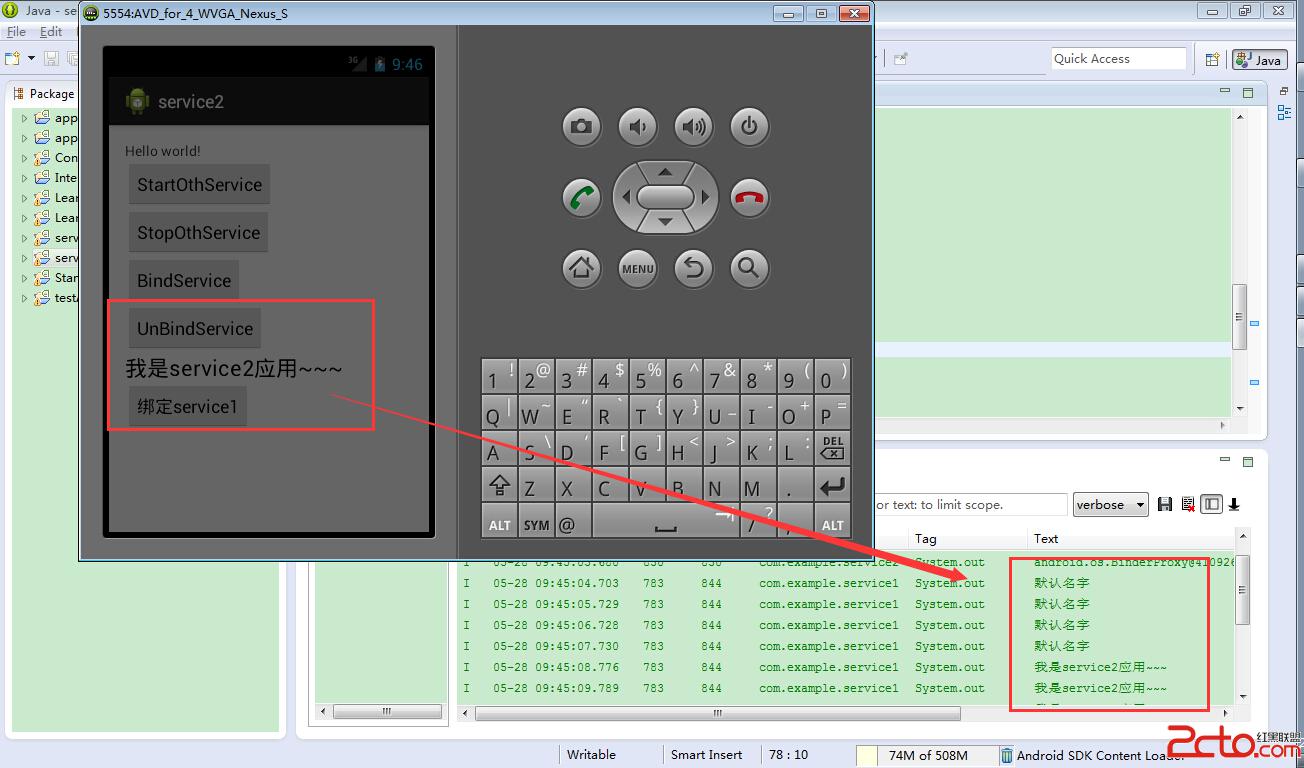The height and width of the screenshot is (768, 1304).
Task: Select the Package Explorer tab
Action: (x=44, y=93)
